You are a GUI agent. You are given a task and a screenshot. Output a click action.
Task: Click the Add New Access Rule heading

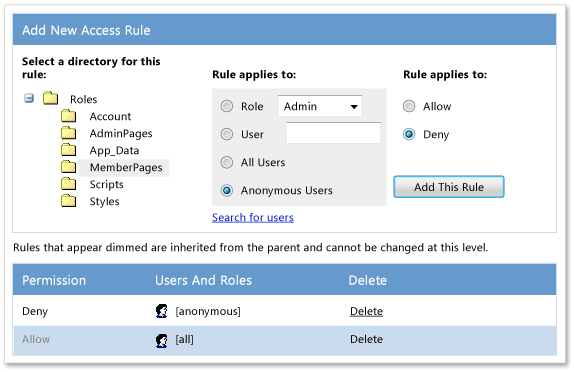(x=86, y=30)
